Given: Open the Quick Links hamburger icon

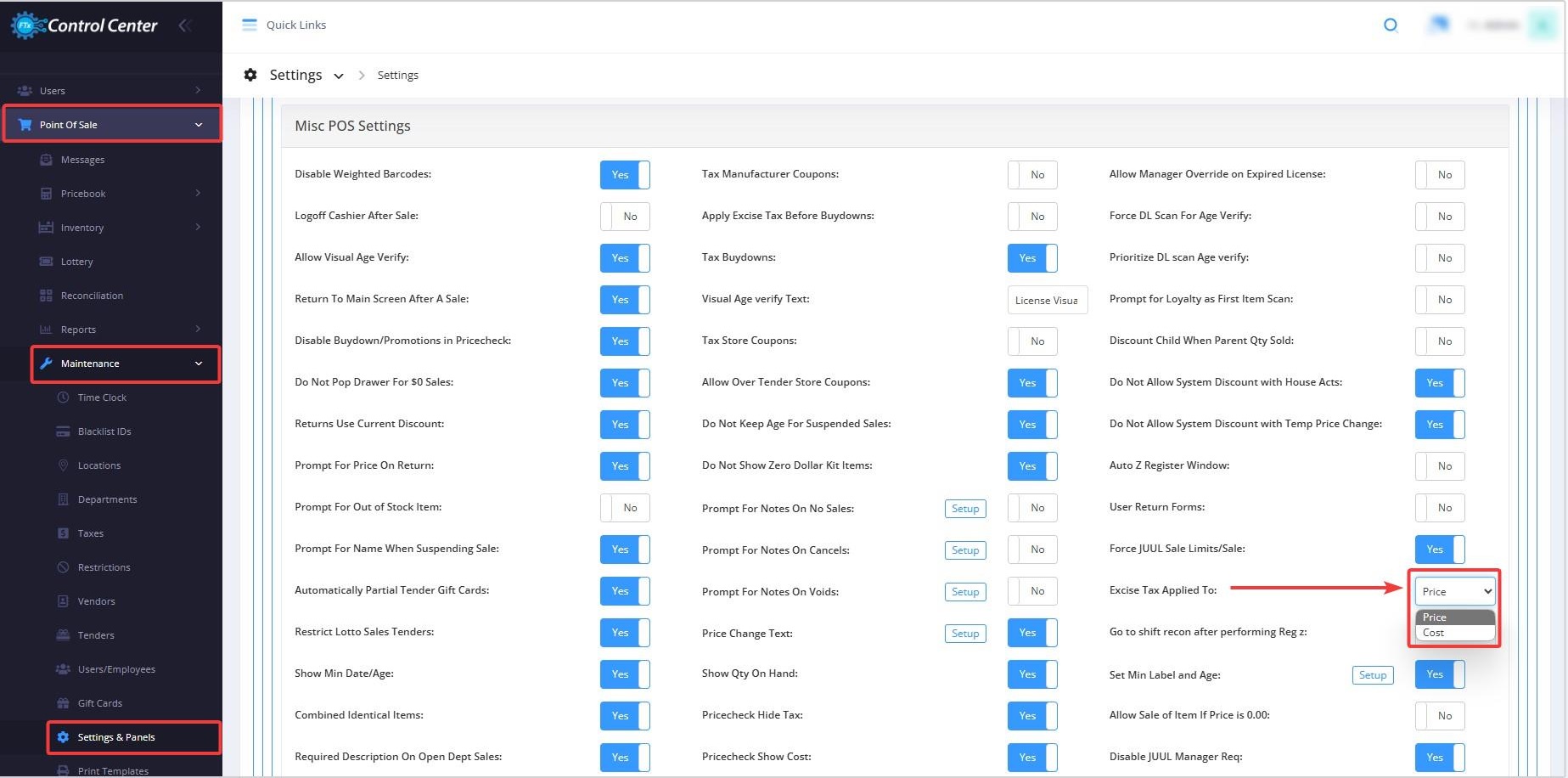Looking at the screenshot, I should 250,25.
